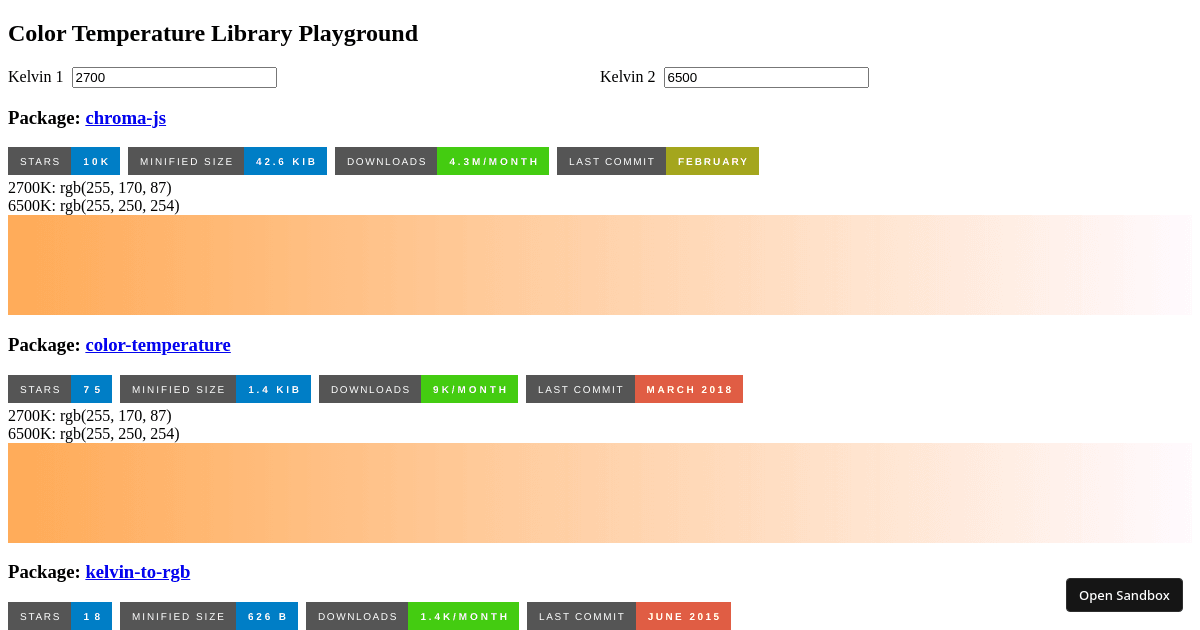Click the minified size 626 B badge
1200x630 pixels.
click(x=209, y=616)
